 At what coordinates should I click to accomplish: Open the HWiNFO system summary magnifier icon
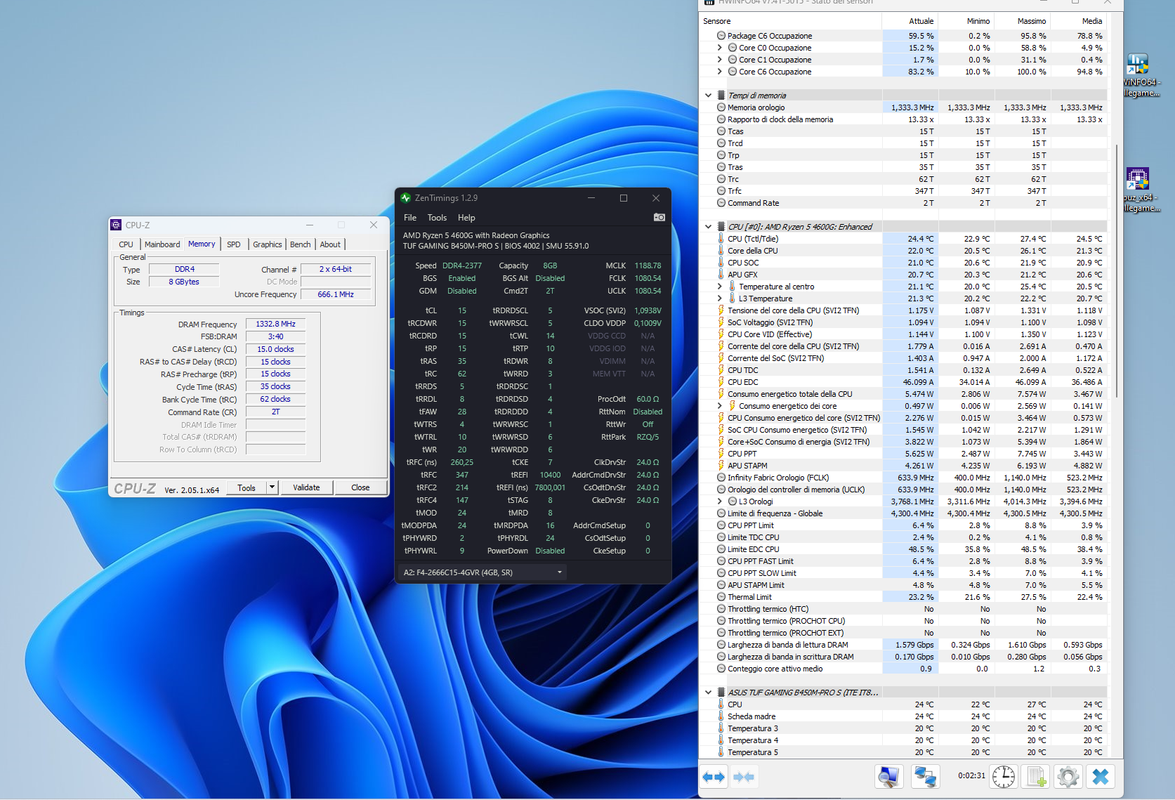(x=889, y=777)
